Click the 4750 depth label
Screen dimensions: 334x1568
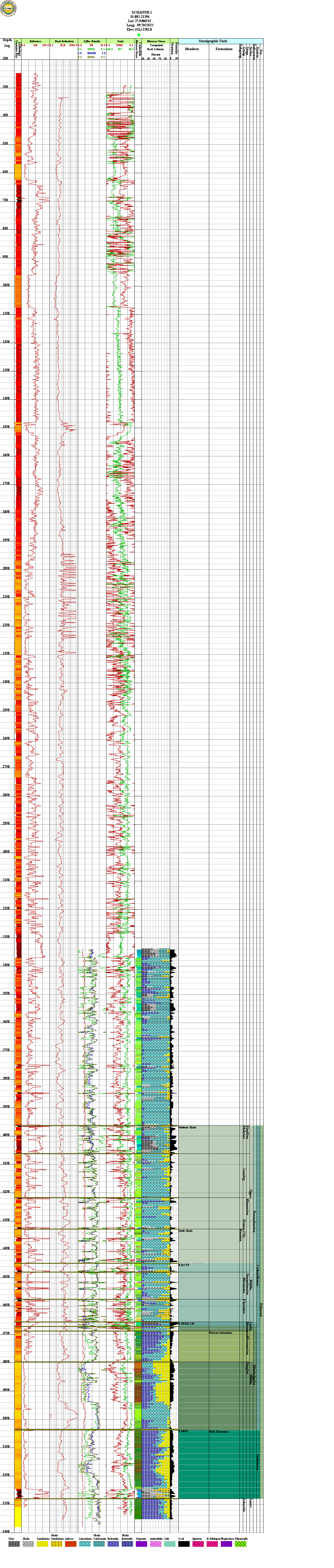point(6,1333)
